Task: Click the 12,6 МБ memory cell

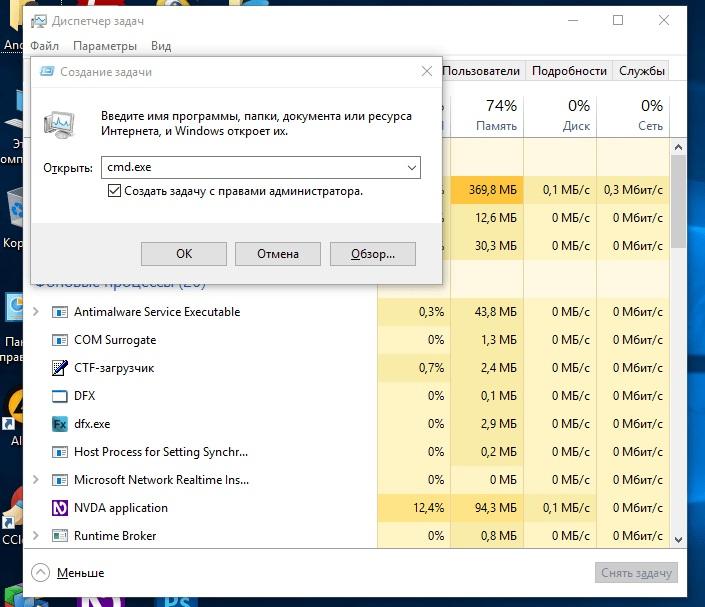Action: pos(487,218)
